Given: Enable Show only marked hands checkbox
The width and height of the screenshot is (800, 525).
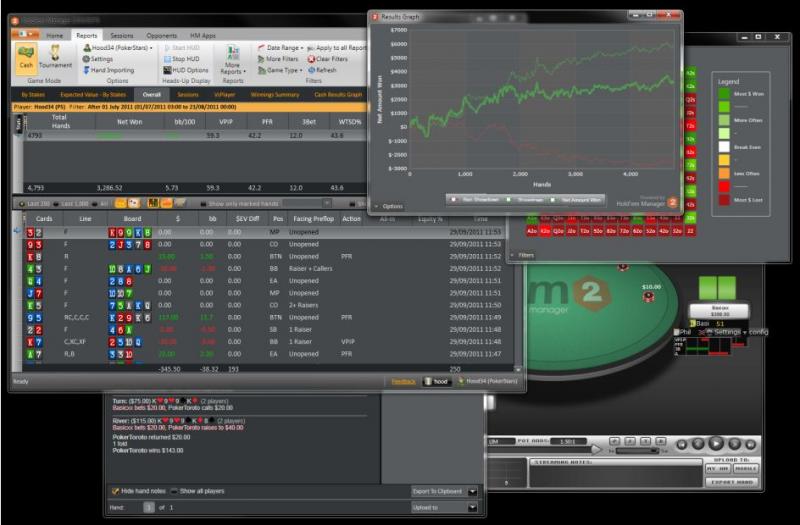Looking at the screenshot, I should point(203,204).
